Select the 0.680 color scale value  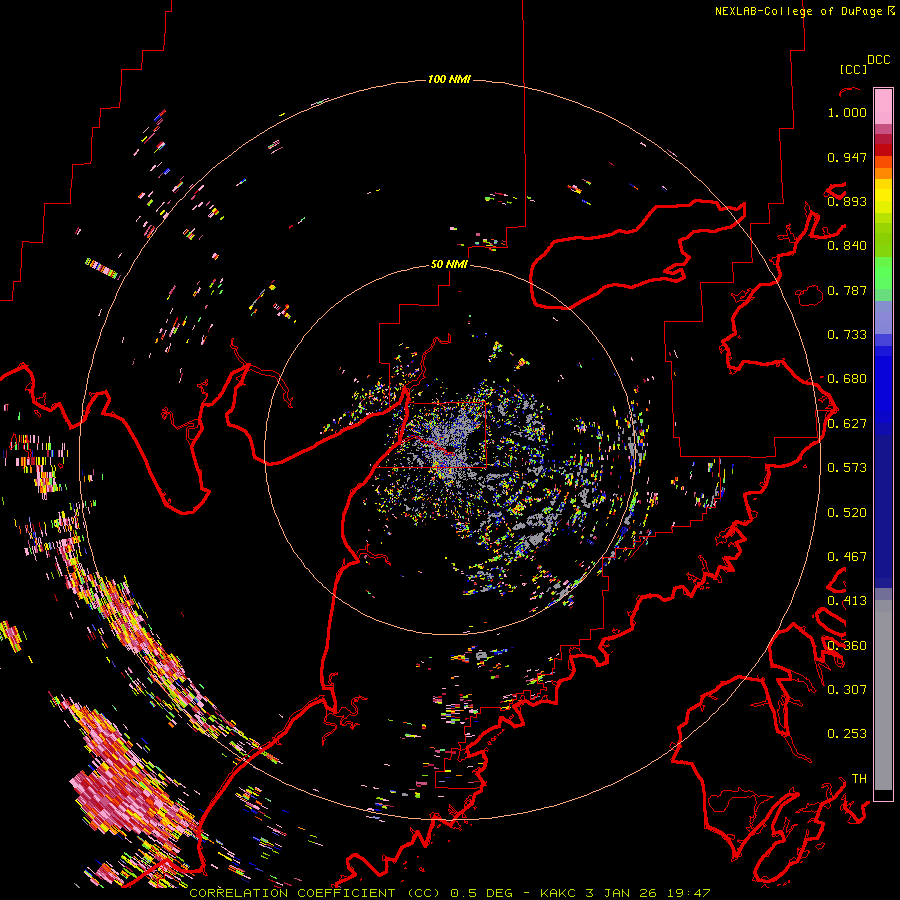coord(847,379)
